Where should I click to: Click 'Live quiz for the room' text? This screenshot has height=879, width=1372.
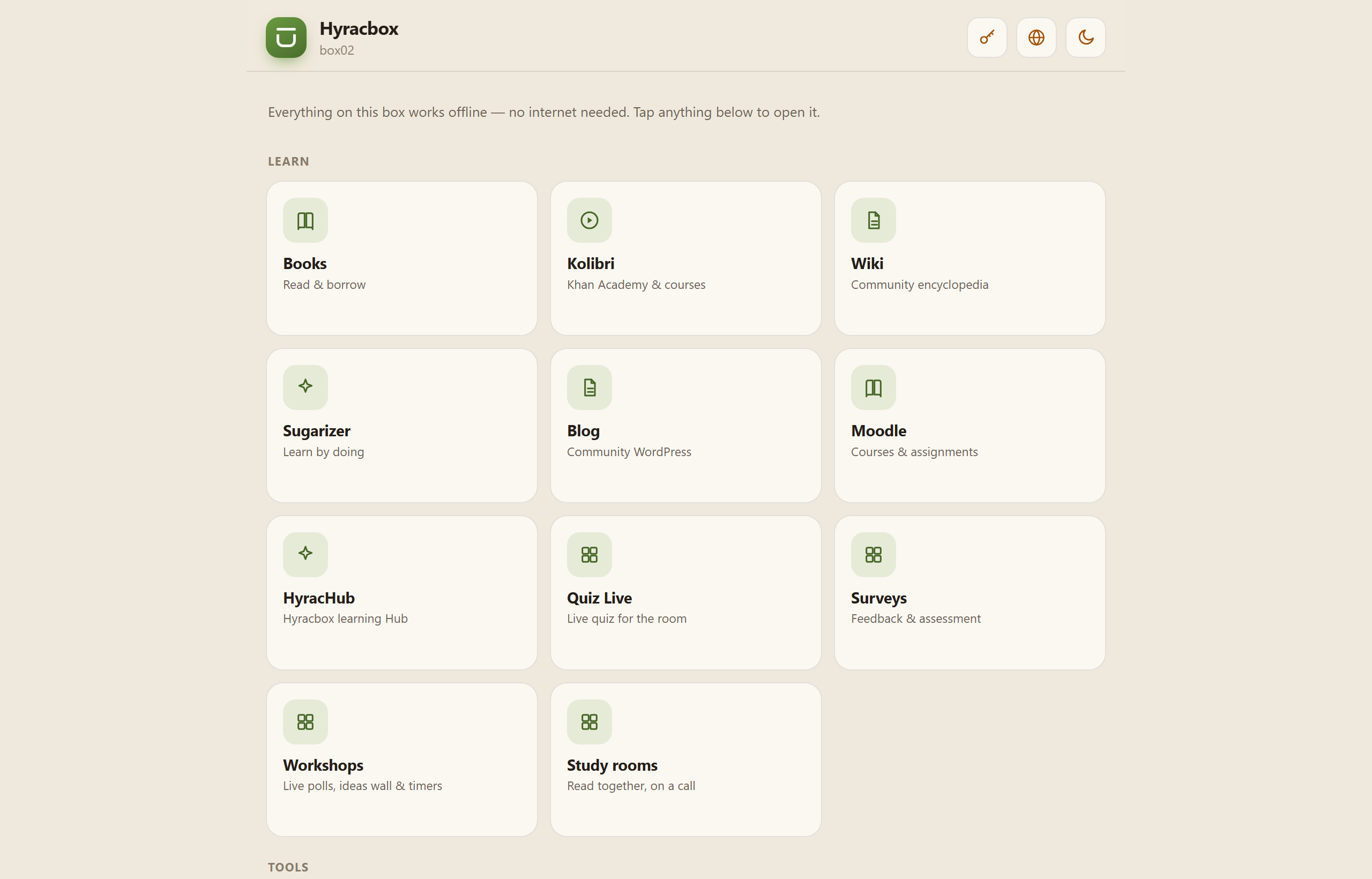[627, 618]
